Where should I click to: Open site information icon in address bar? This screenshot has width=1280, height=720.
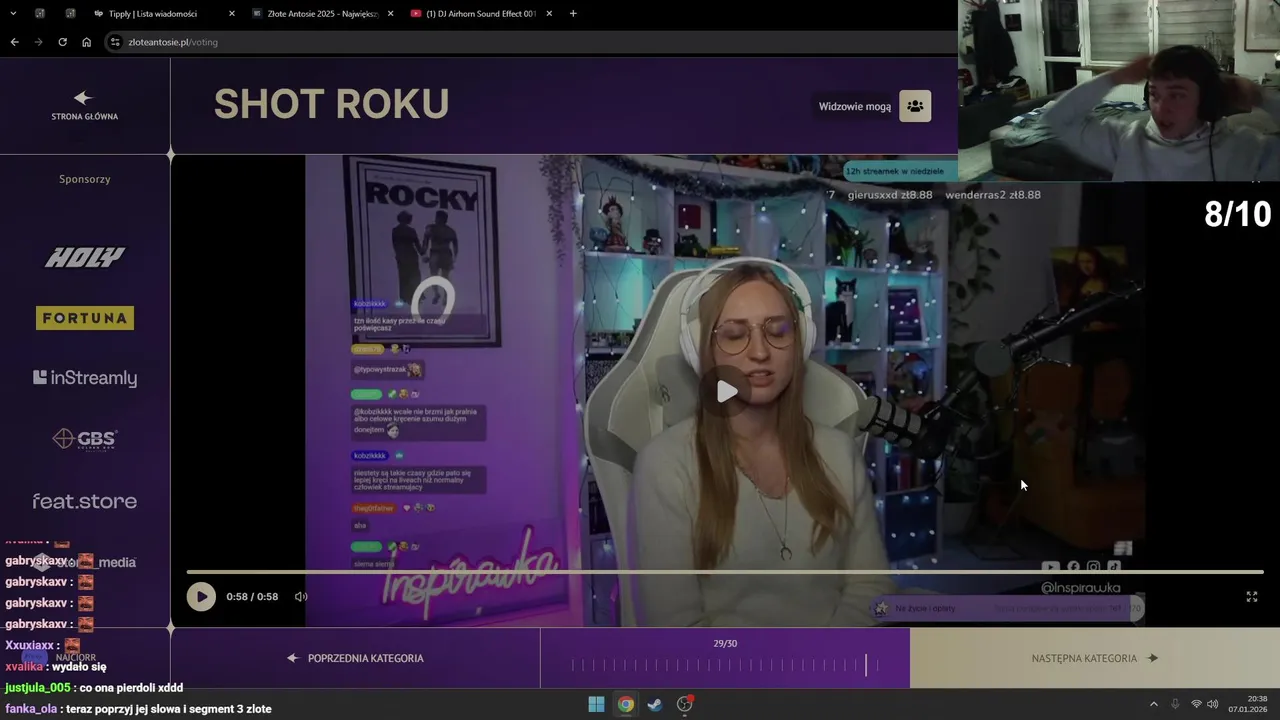pyautogui.click(x=115, y=42)
